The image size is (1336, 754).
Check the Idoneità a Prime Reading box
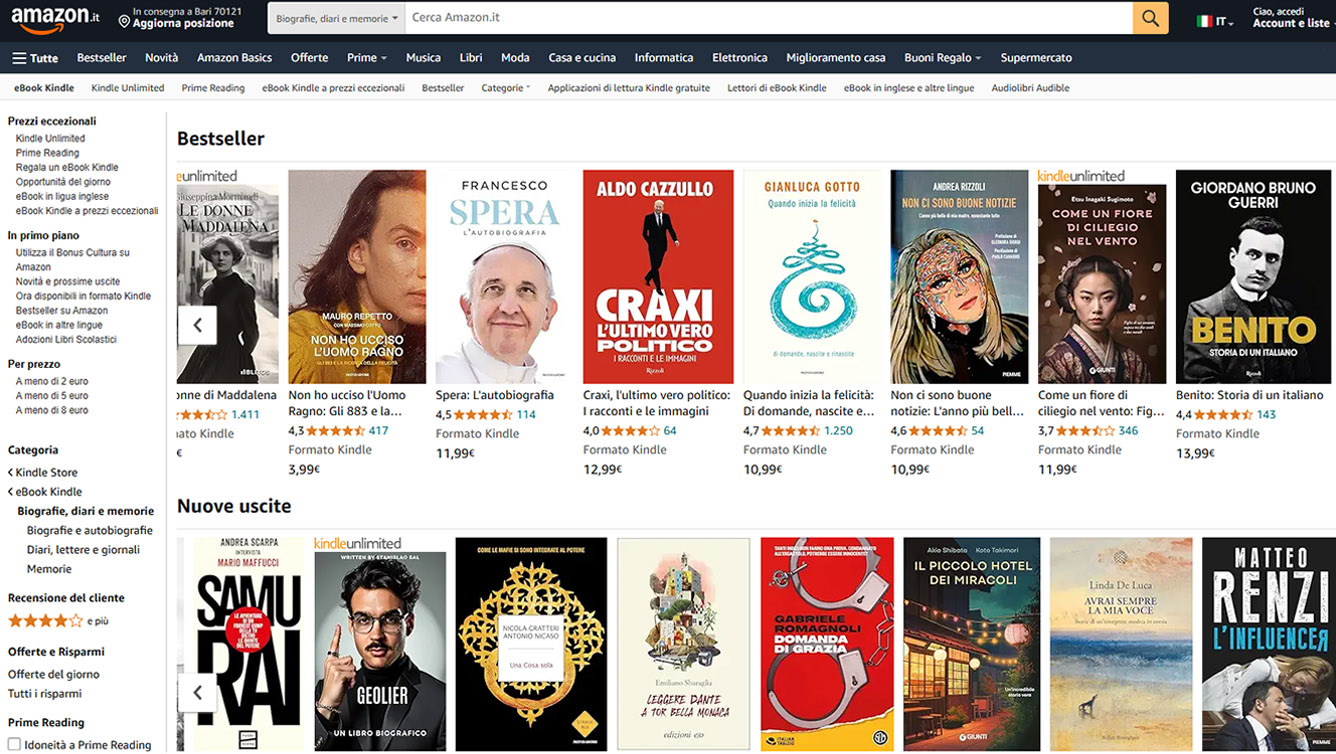point(14,745)
